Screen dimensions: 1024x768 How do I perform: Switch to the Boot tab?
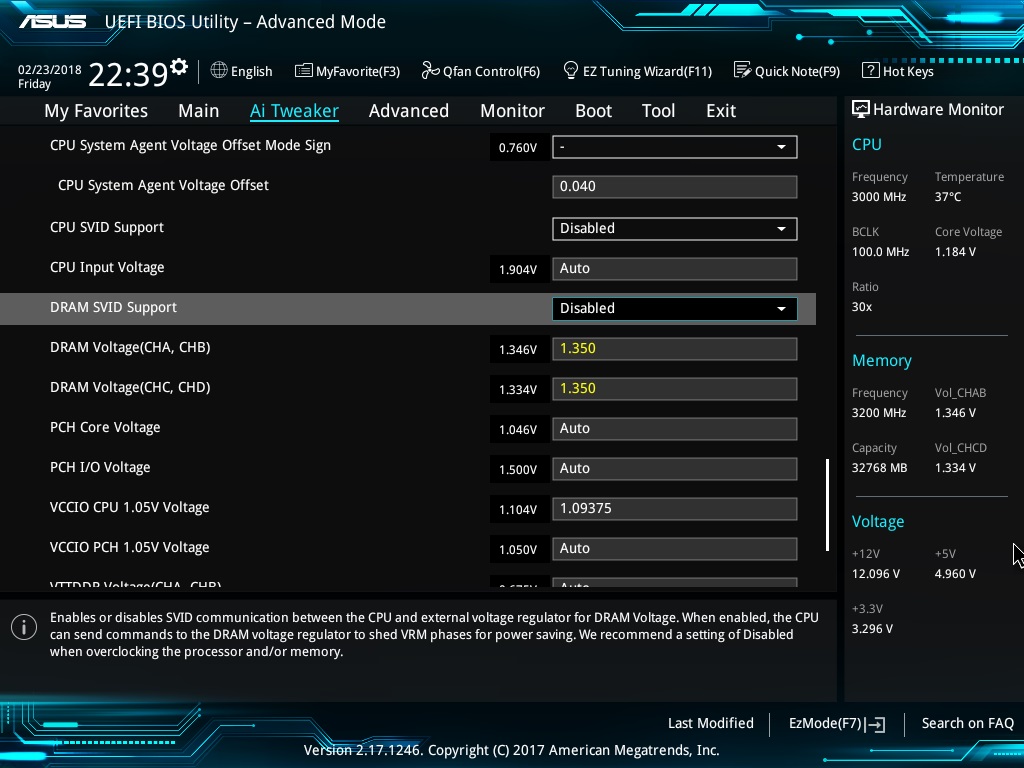click(593, 111)
